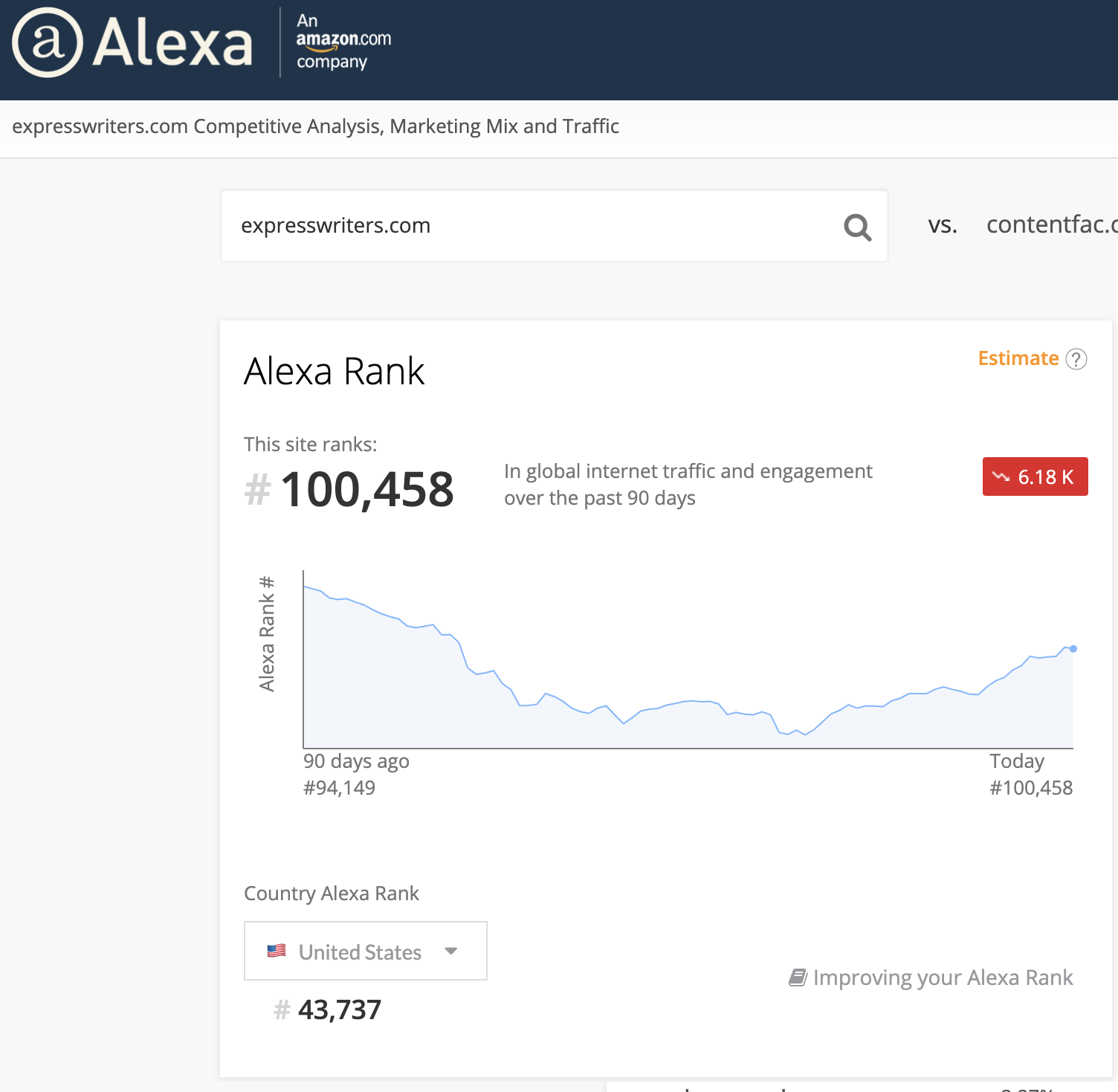Click the magnifying glass search icon
The width and height of the screenshot is (1118, 1092).
(856, 227)
